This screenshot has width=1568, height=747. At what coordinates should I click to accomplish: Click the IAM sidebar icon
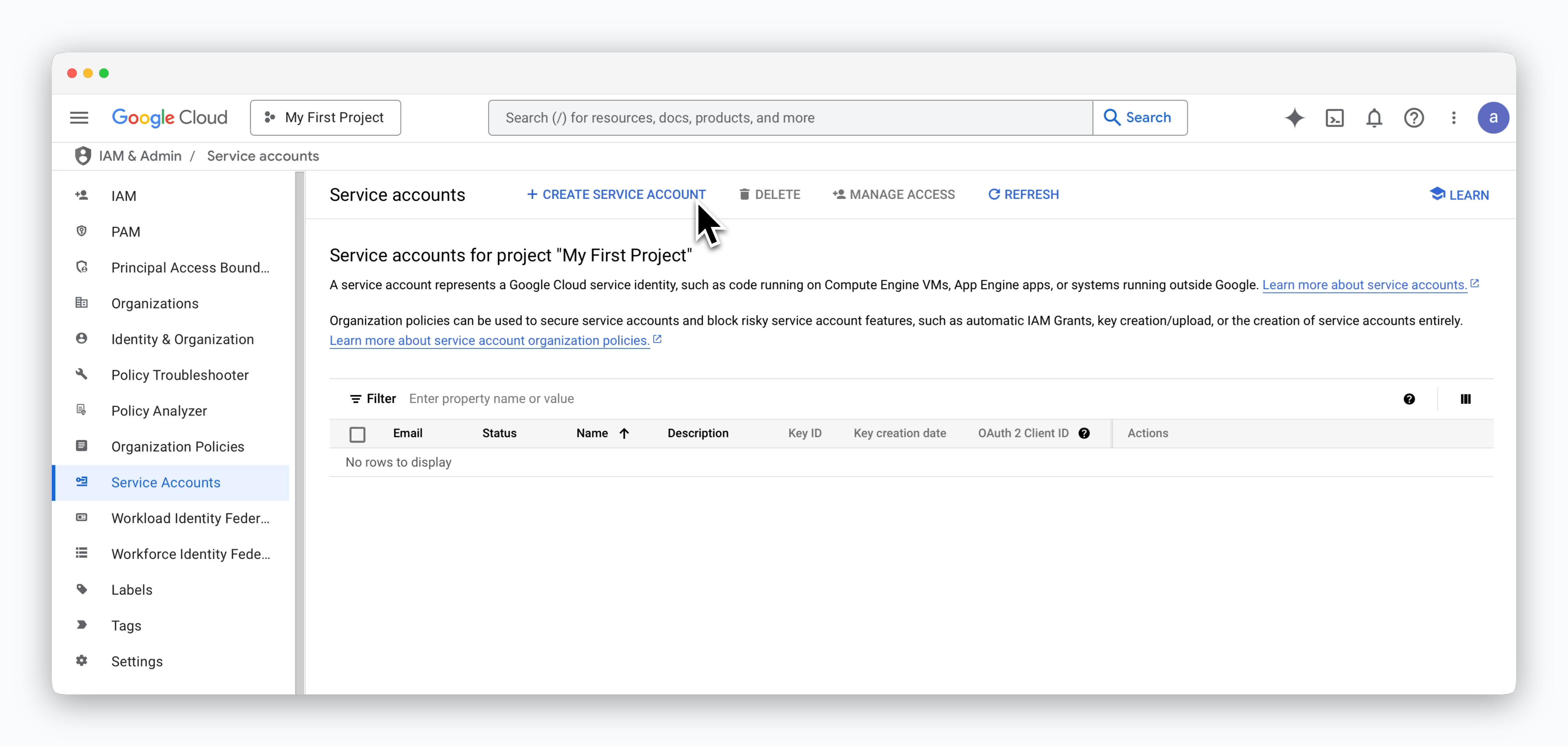[82, 195]
